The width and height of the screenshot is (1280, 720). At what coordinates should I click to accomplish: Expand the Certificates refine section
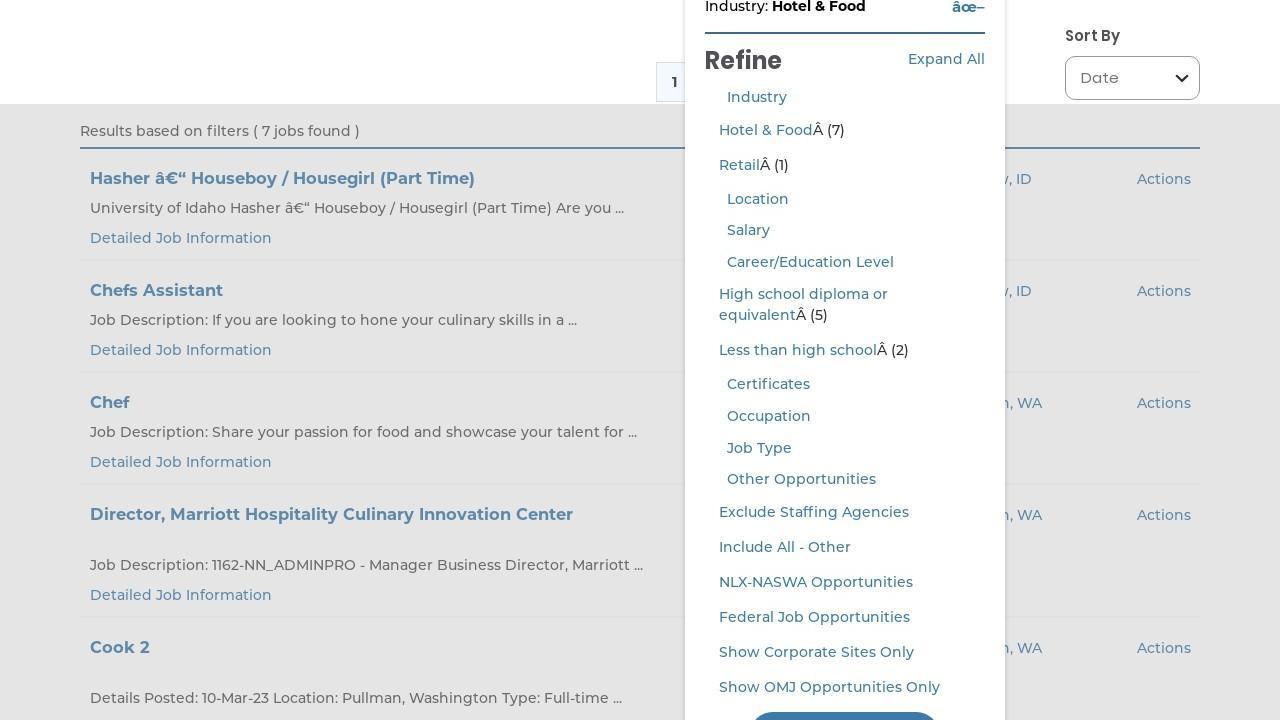(768, 384)
